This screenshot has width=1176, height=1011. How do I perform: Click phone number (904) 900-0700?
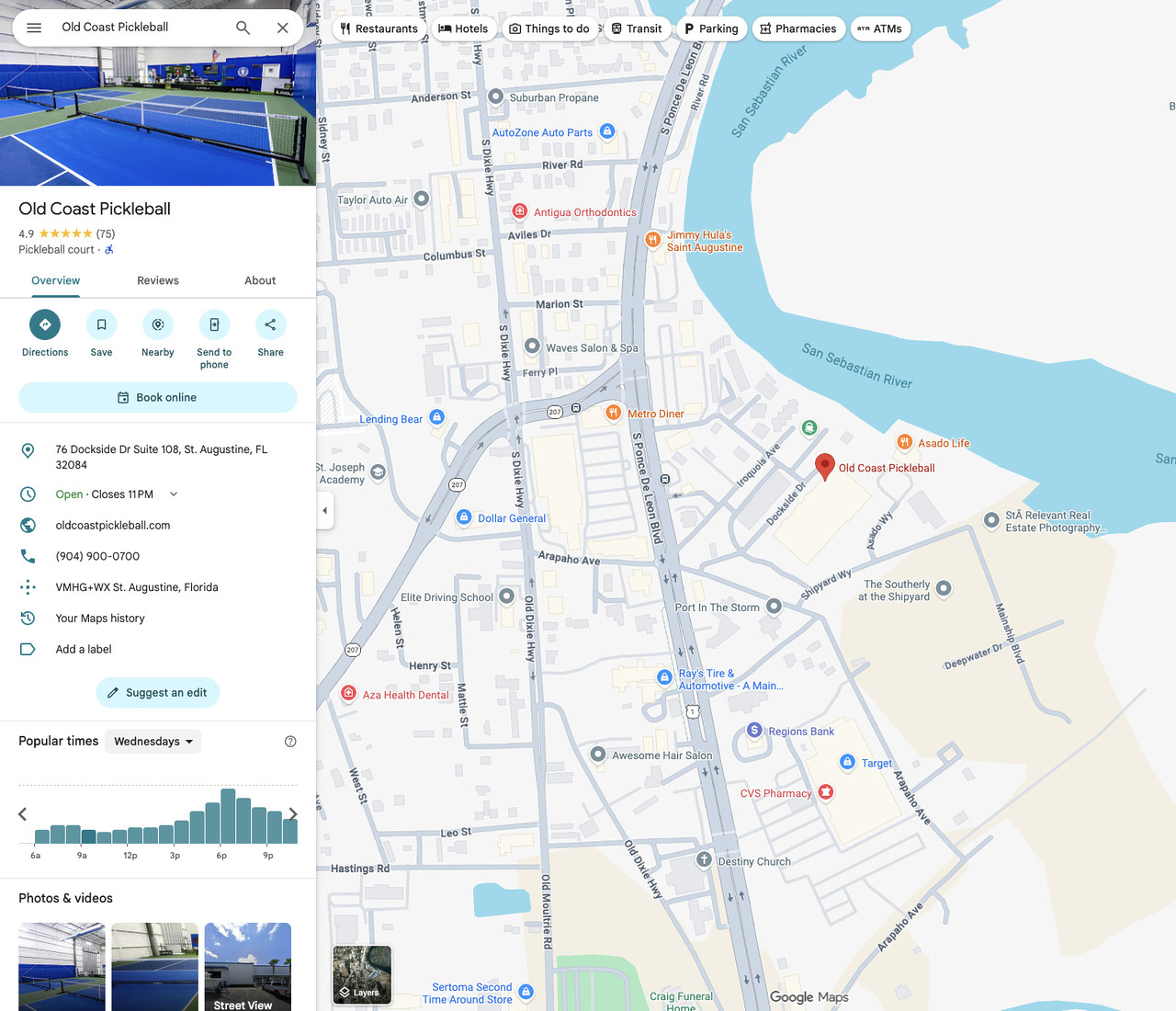pos(97,556)
